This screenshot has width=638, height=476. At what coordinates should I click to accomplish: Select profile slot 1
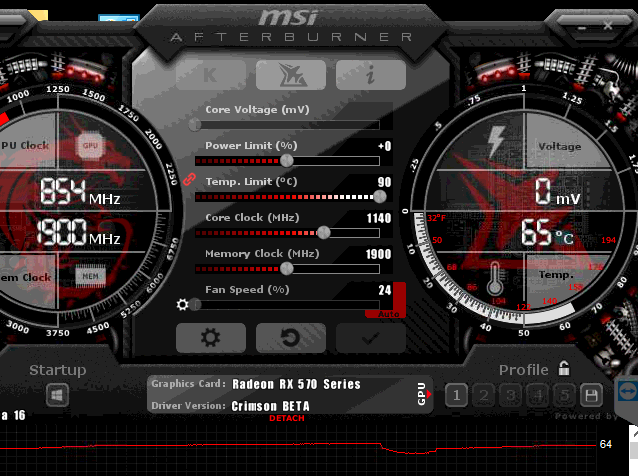pos(456,395)
